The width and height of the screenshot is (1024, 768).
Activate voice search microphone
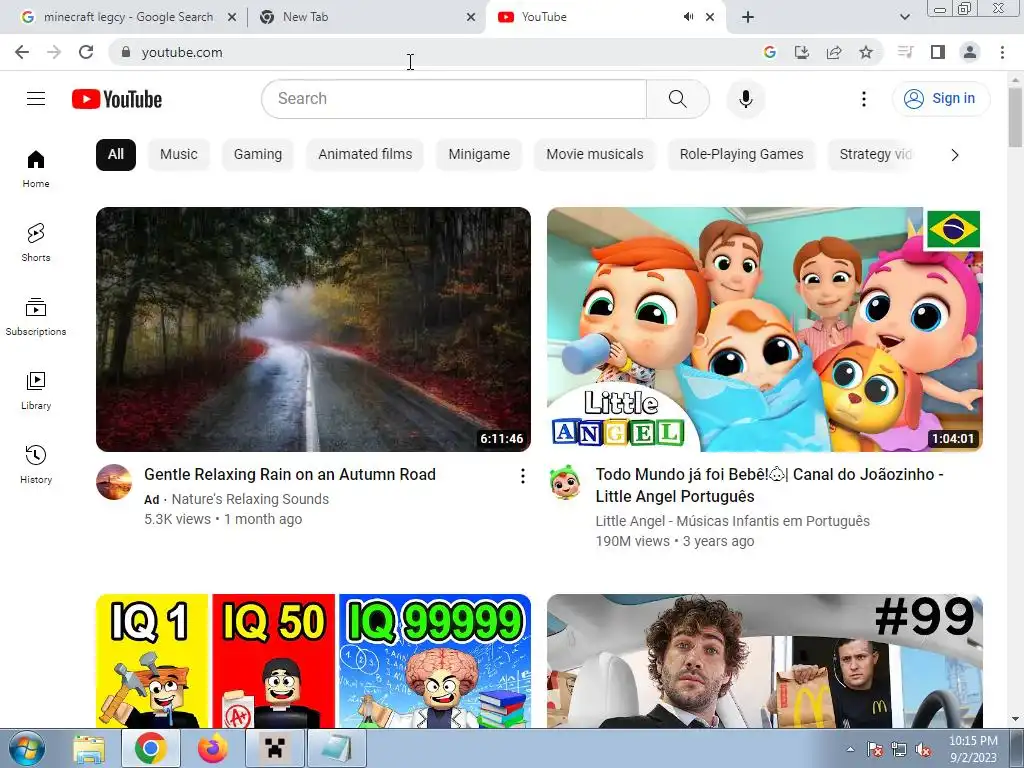tap(746, 99)
